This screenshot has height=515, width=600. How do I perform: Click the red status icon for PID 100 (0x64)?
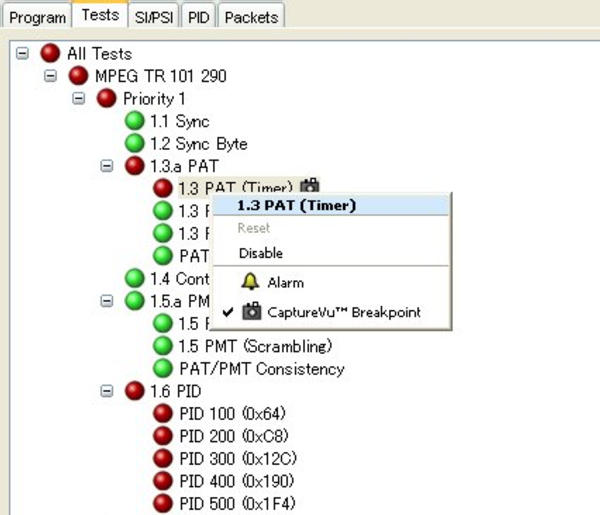click(x=163, y=413)
